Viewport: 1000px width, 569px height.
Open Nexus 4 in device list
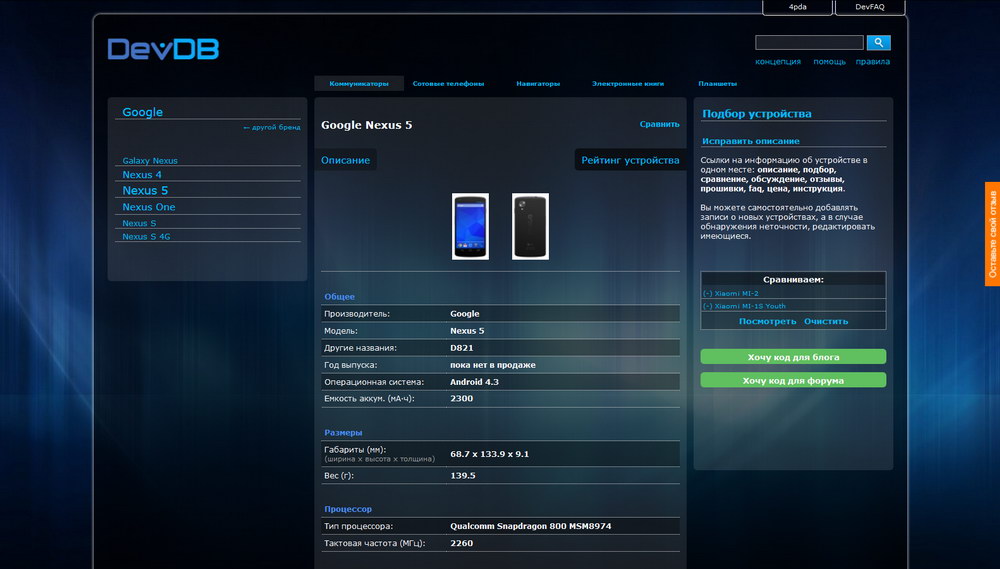point(142,175)
